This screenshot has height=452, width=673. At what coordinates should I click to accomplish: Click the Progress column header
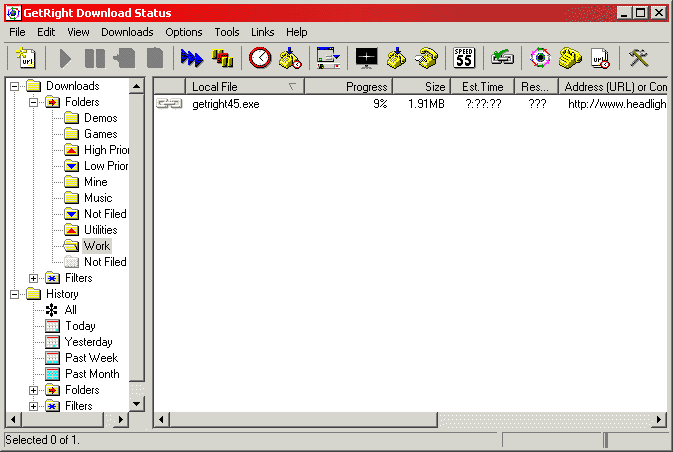(349, 87)
